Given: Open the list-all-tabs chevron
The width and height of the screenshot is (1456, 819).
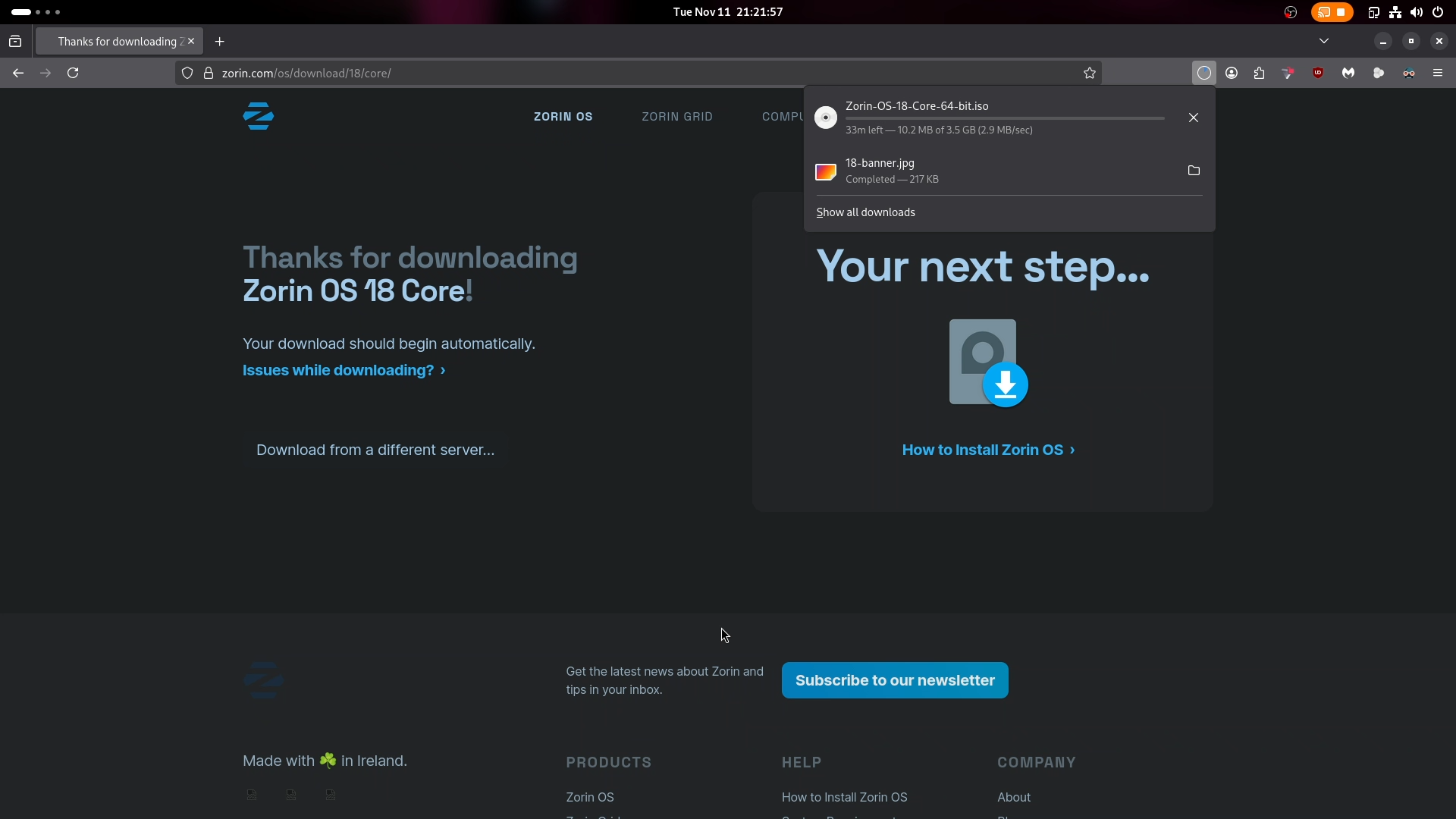Looking at the screenshot, I should 1324,41.
